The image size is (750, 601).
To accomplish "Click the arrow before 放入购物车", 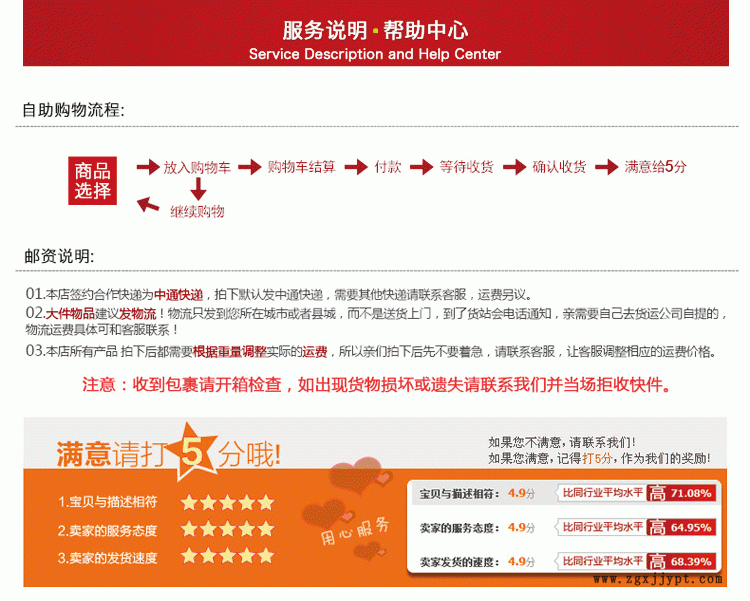I will tap(147, 167).
